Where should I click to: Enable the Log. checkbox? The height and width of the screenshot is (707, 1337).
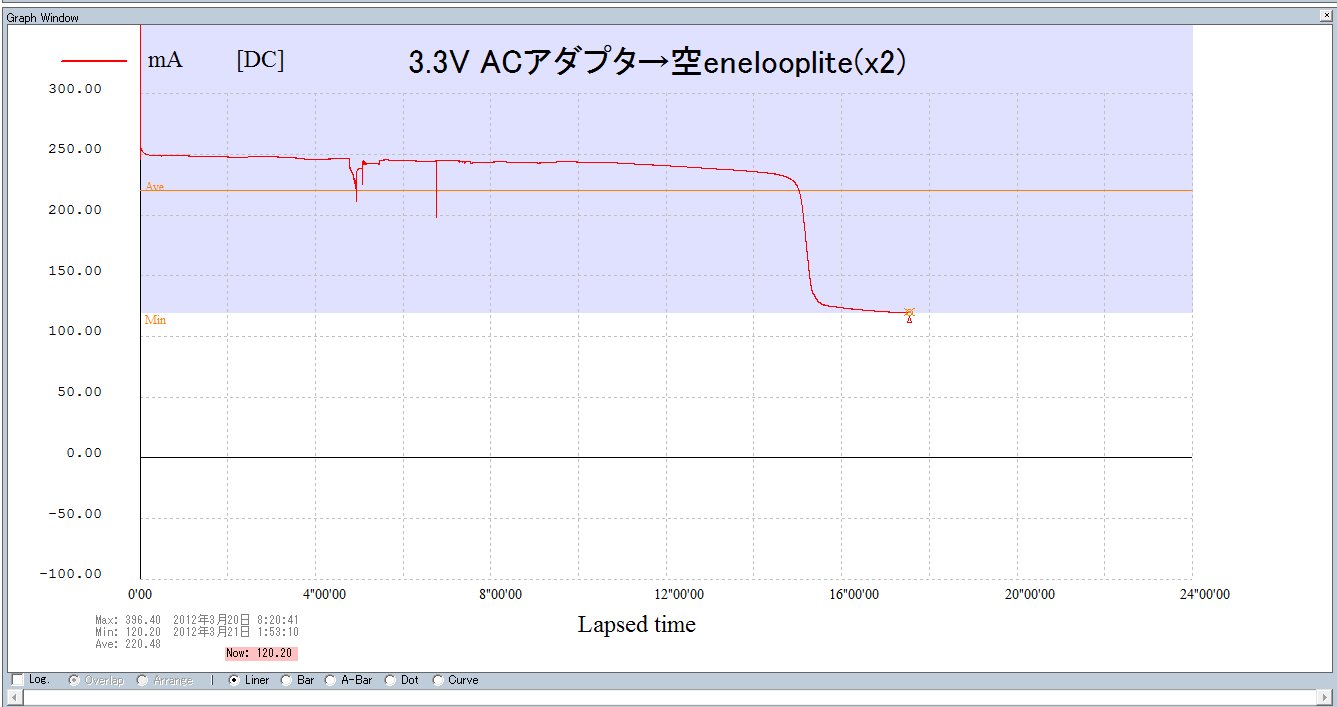17,680
